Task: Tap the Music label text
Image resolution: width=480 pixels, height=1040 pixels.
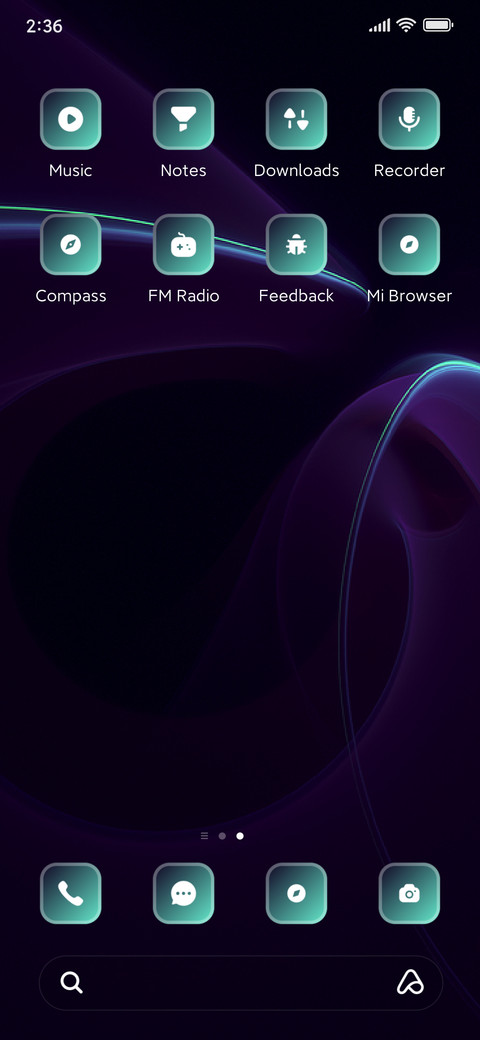Action: click(x=70, y=170)
